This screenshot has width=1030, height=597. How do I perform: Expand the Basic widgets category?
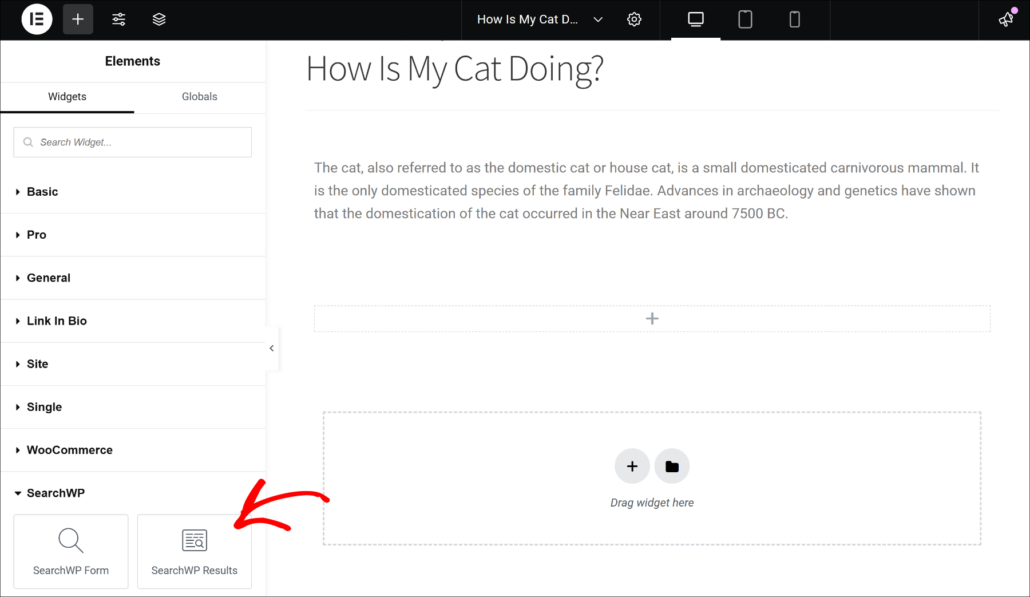(x=133, y=192)
